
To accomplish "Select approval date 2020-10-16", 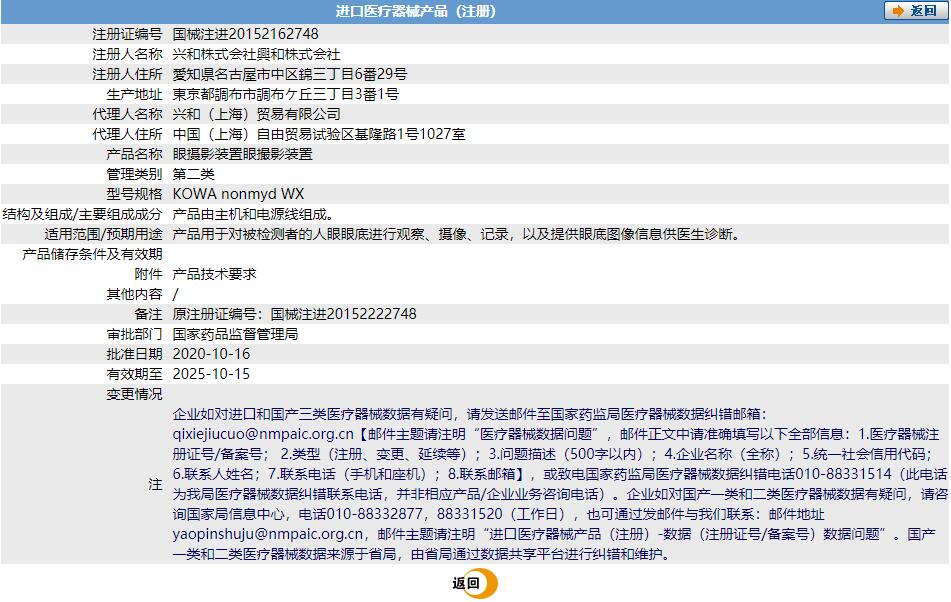I will (211, 354).
